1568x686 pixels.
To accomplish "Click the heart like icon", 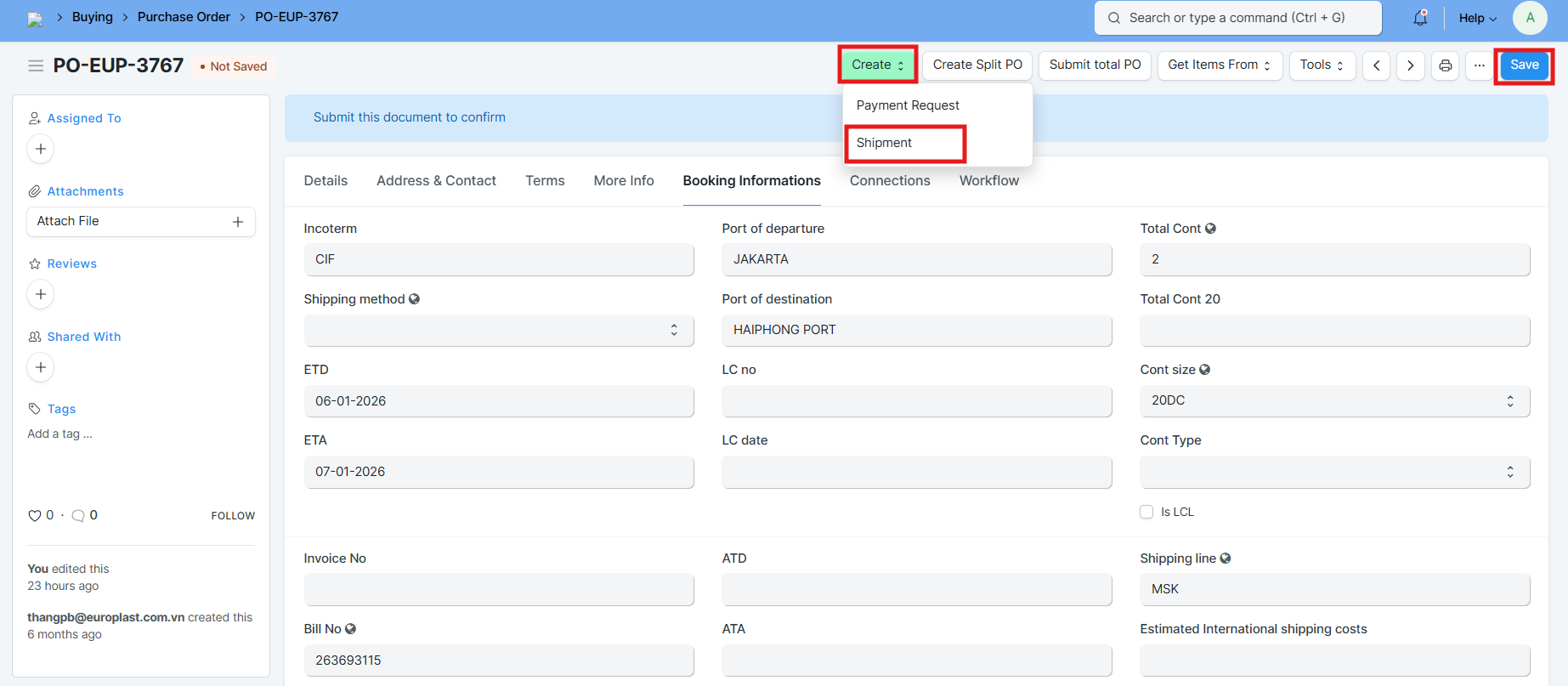I will (35, 515).
